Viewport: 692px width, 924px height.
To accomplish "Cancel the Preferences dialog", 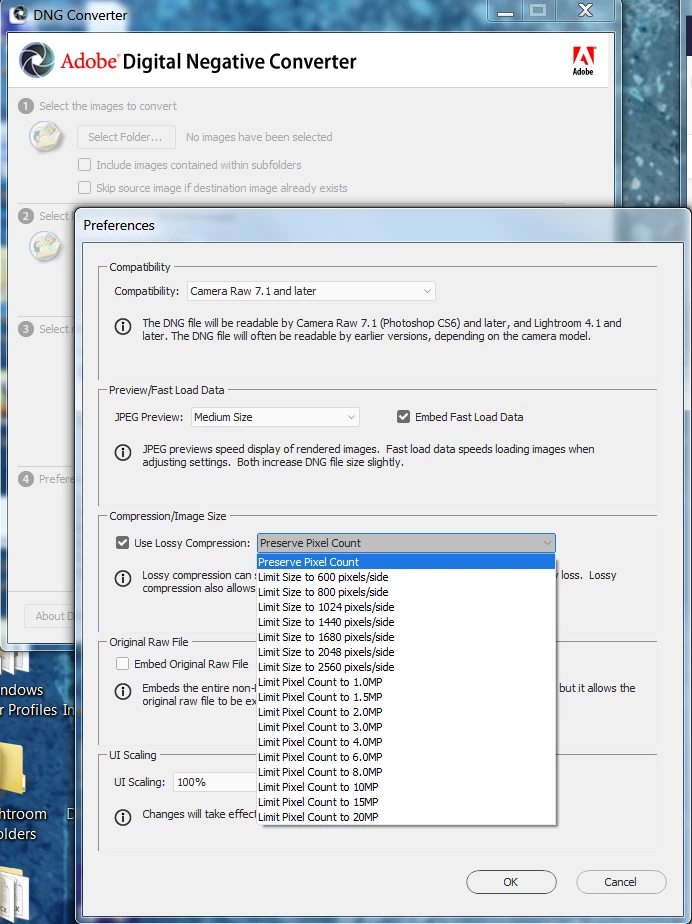I will 621,882.
